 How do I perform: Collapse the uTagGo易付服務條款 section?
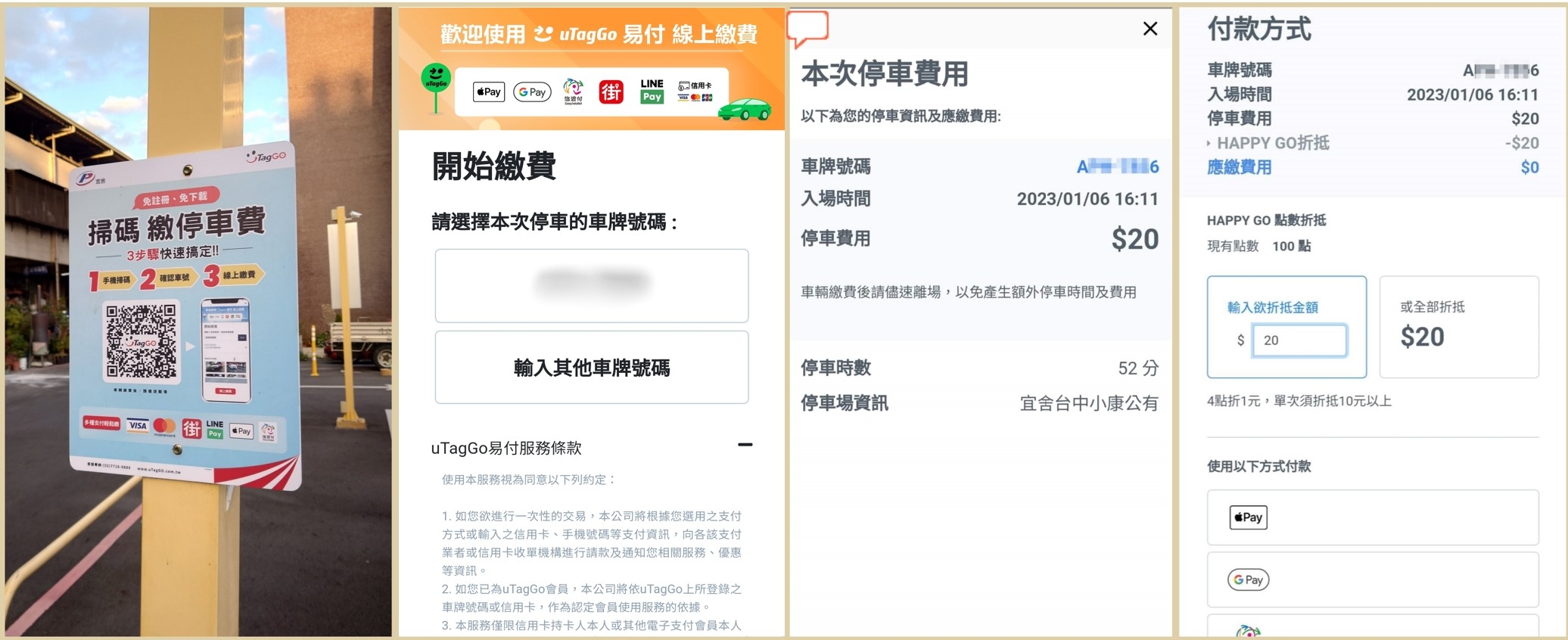pos(745,445)
